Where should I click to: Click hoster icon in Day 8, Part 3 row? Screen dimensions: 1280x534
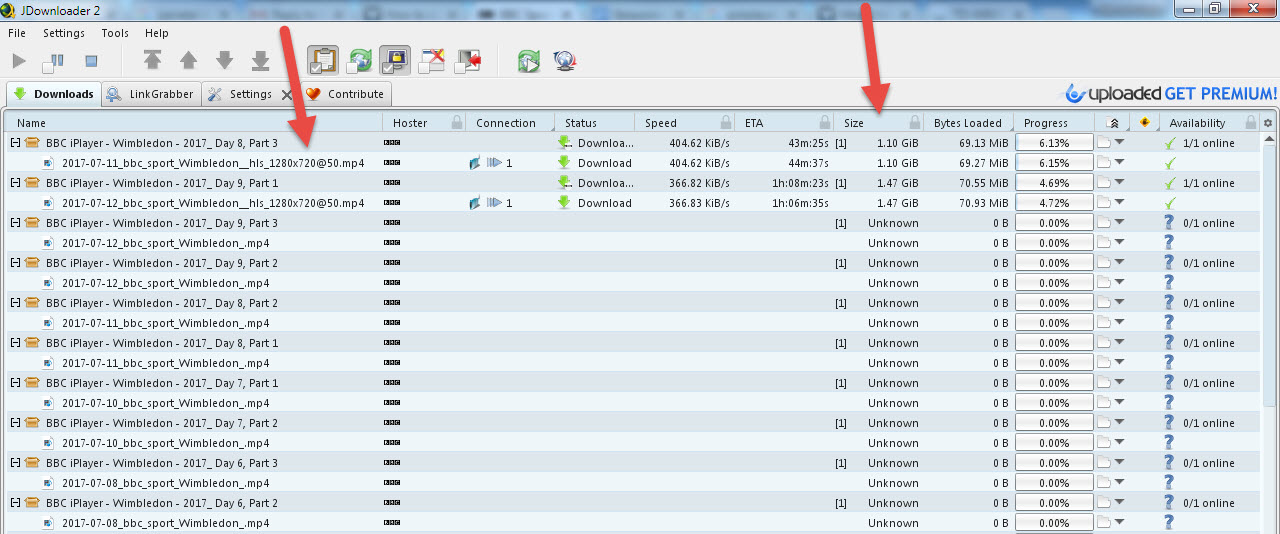coord(392,143)
